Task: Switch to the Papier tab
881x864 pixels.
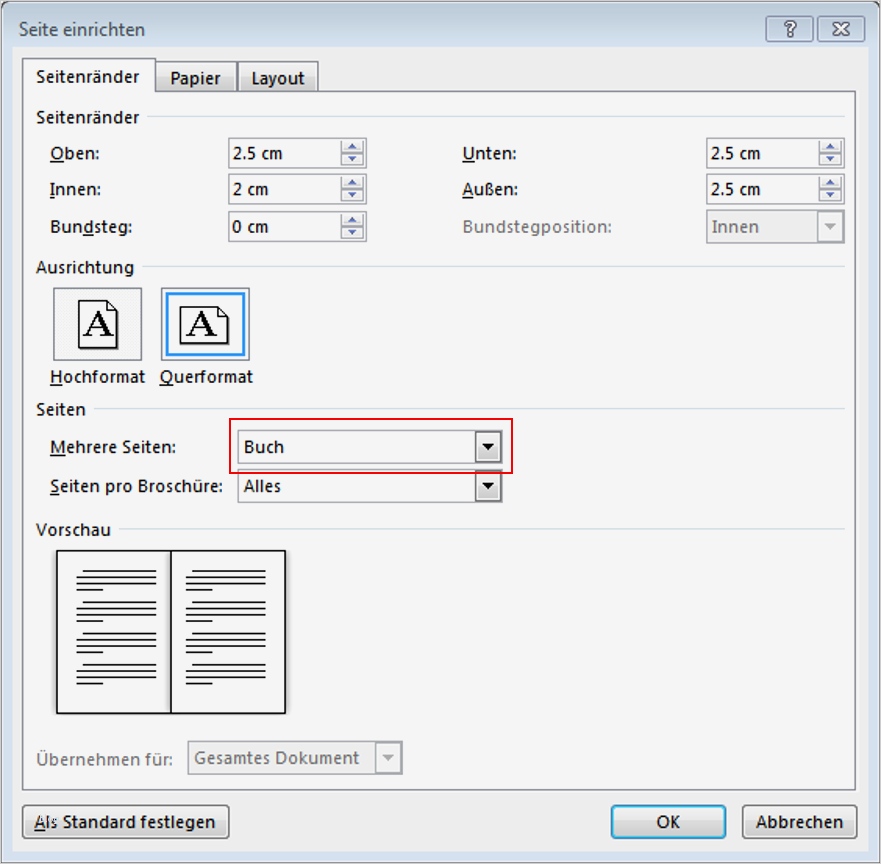Action: click(196, 76)
